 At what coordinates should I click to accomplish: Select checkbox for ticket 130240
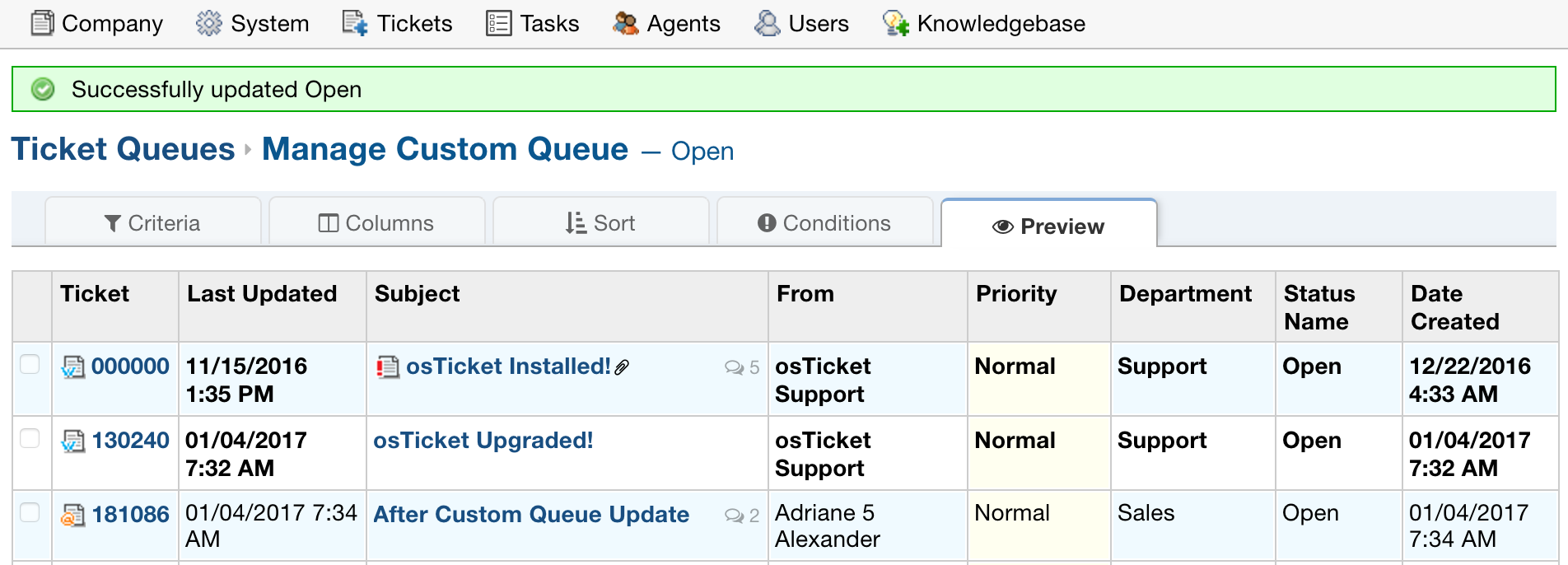[30, 438]
